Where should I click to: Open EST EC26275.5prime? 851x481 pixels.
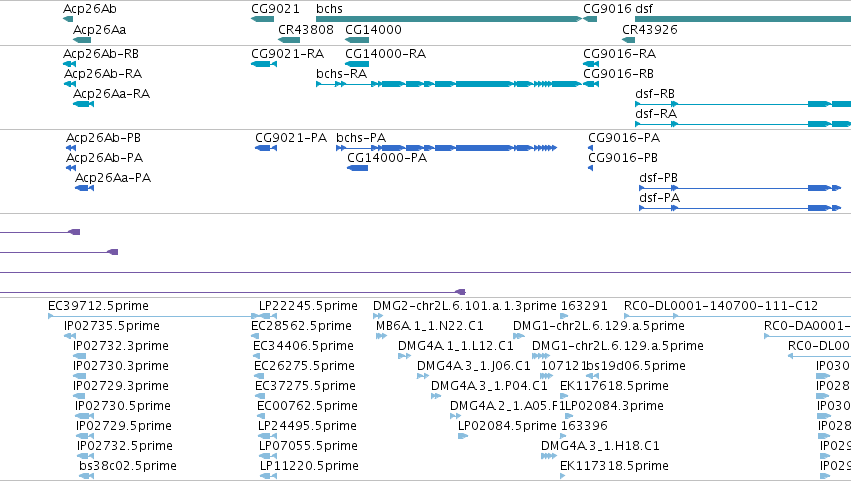click(304, 366)
